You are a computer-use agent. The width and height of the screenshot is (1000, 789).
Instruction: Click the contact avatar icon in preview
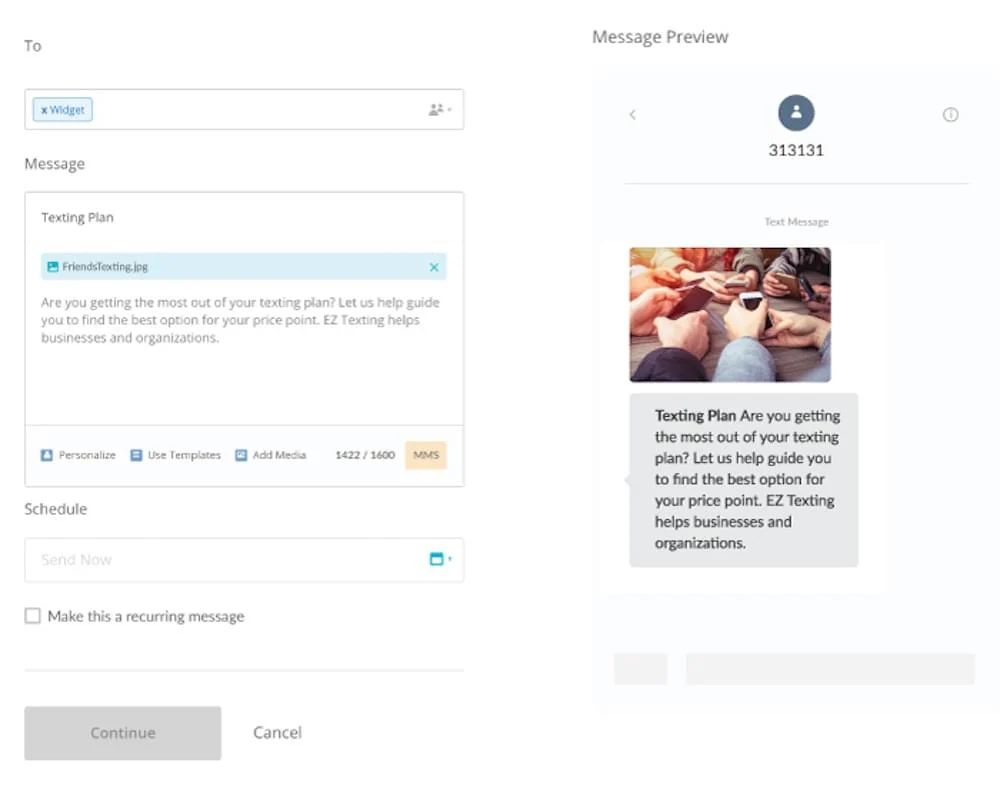(796, 114)
